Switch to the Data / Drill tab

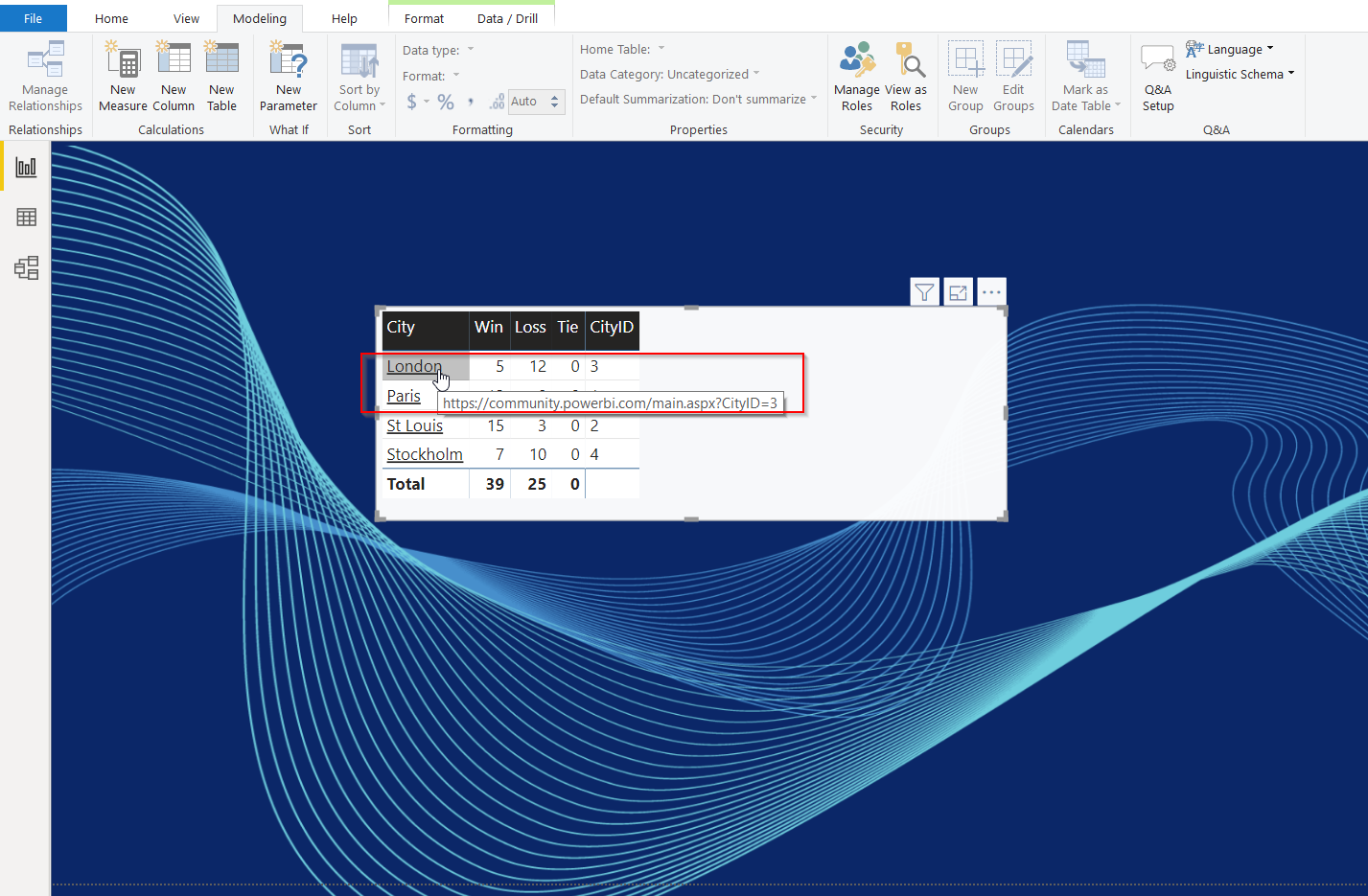(x=507, y=18)
